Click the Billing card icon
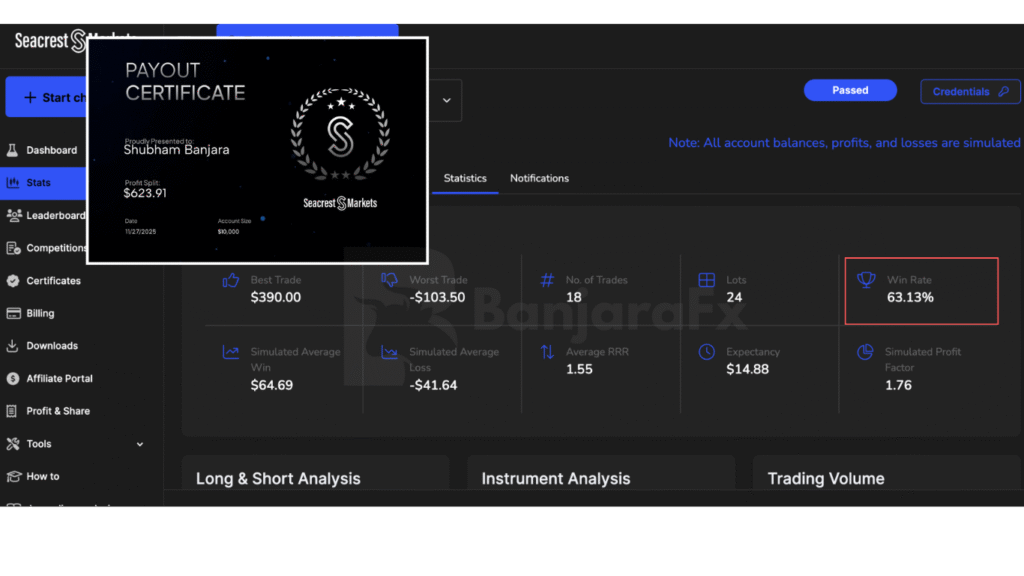1024x576 pixels. click(13, 313)
